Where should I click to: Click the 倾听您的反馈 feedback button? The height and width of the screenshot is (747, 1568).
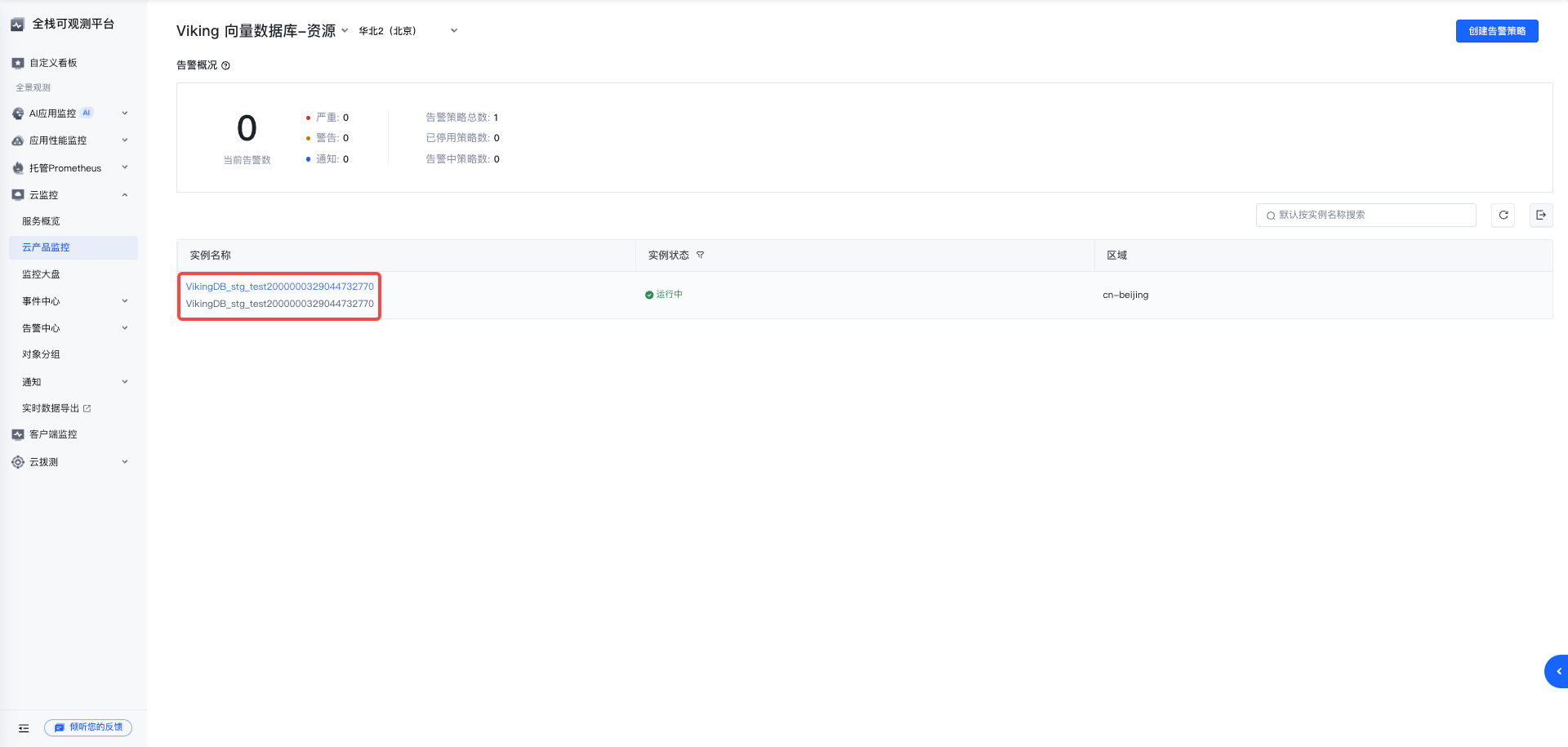(x=88, y=727)
